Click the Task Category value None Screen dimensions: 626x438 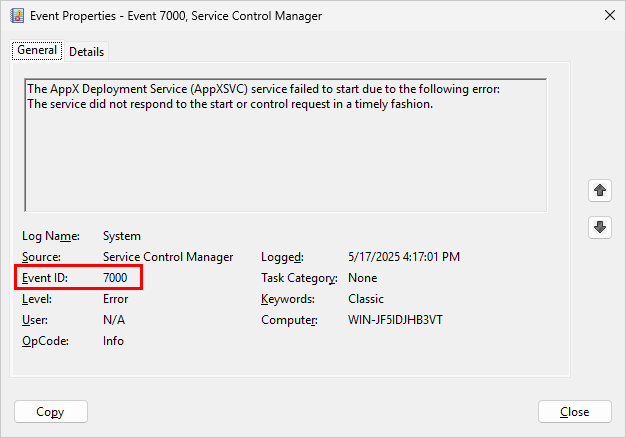[x=362, y=278]
